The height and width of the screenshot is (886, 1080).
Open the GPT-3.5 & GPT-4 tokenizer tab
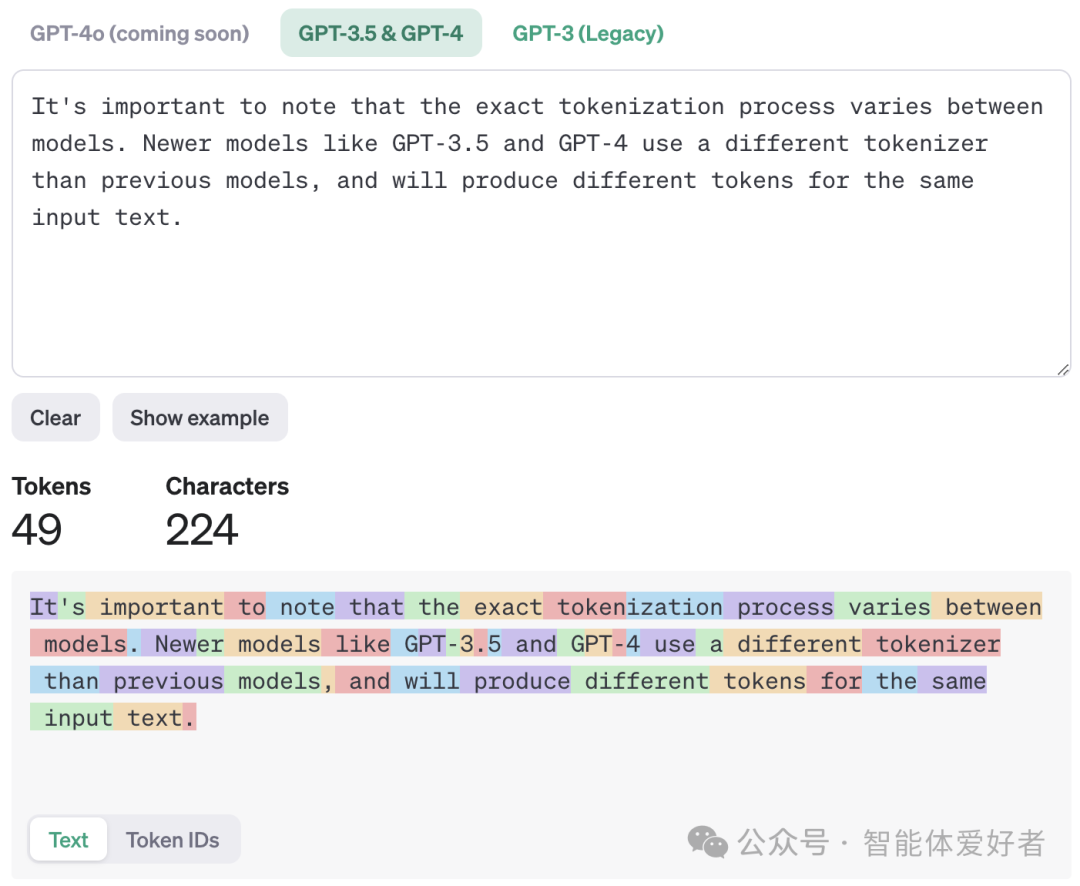click(x=381, y=33)
